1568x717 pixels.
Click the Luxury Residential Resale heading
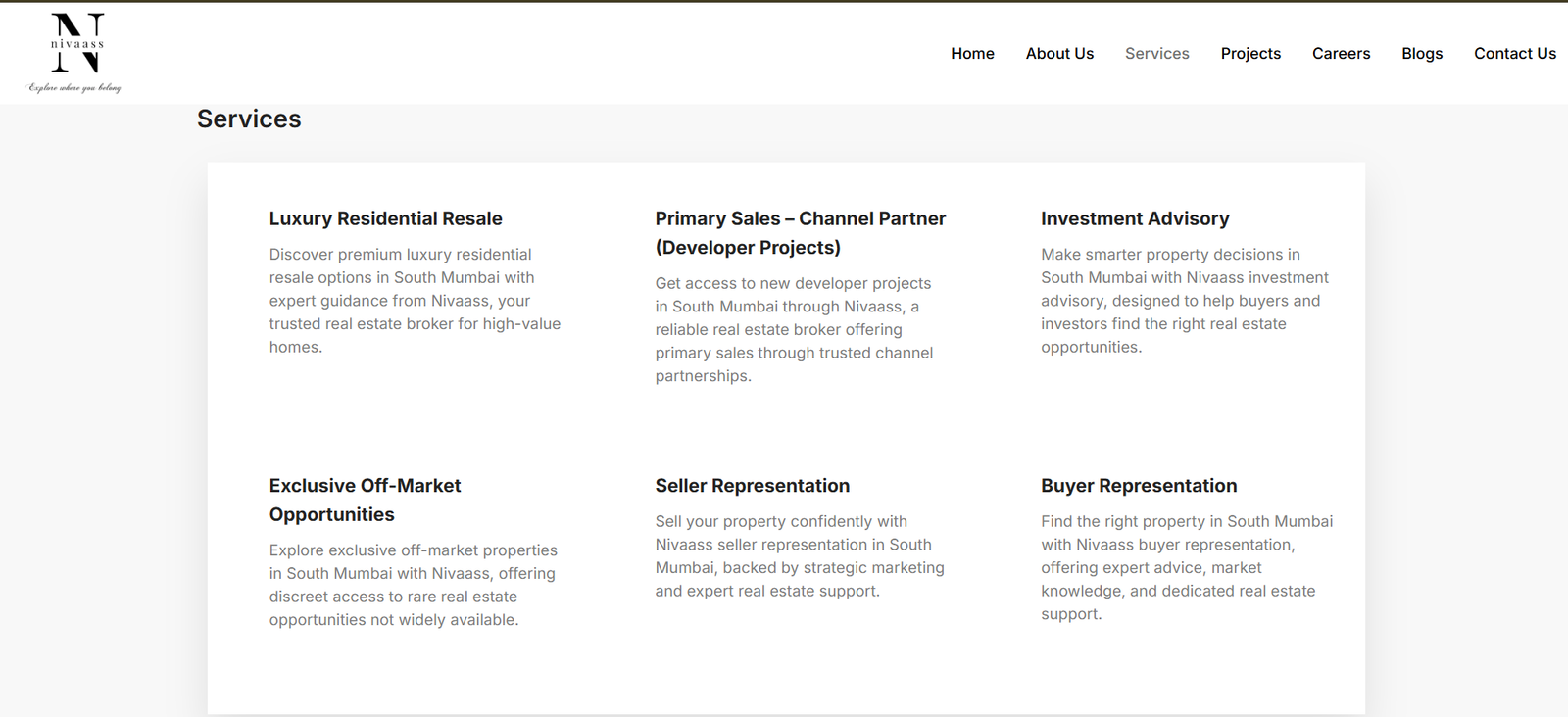(x=386, y=218)
